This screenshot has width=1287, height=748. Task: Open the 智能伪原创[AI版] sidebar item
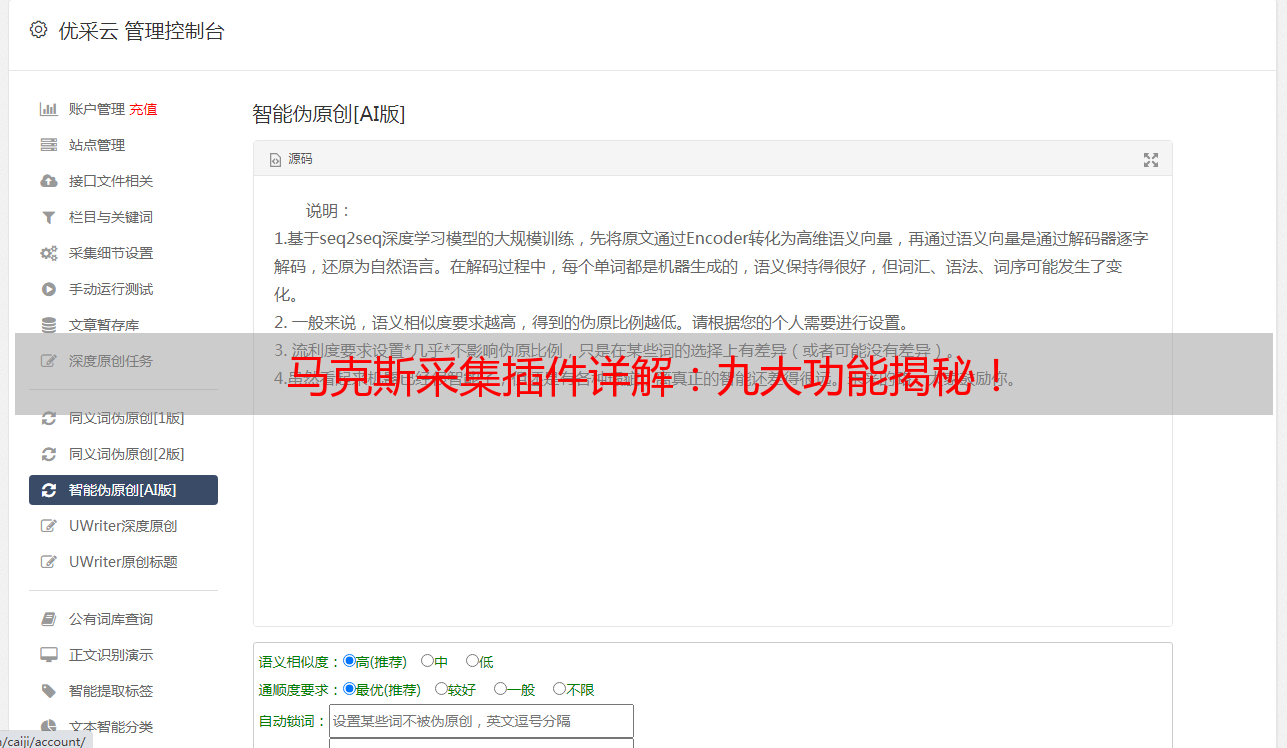pyautogui.click(x=123, y=490)
